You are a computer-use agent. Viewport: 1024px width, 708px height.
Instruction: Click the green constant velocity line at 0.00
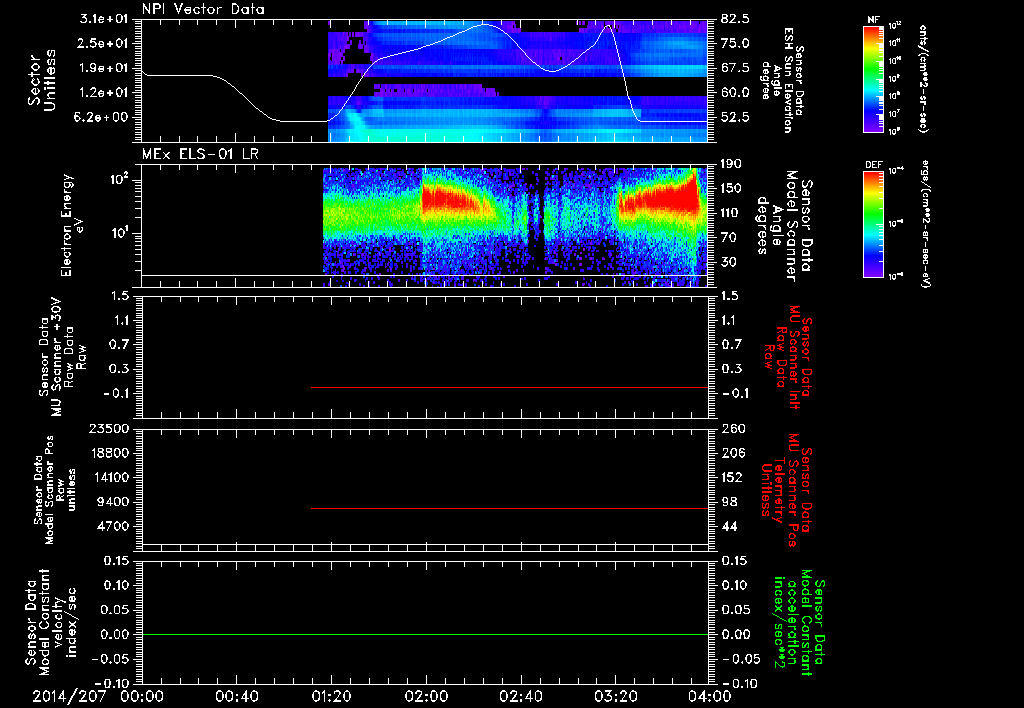424,634
